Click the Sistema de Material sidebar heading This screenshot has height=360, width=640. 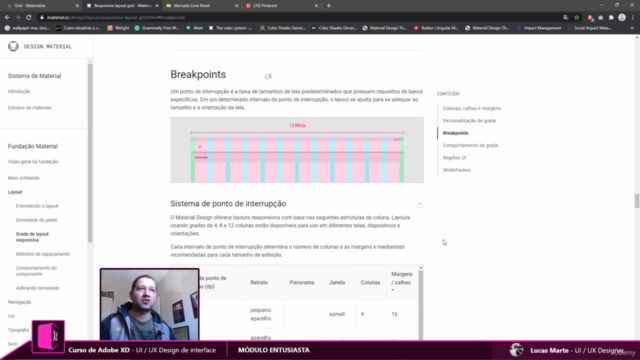tap(34, 76)
